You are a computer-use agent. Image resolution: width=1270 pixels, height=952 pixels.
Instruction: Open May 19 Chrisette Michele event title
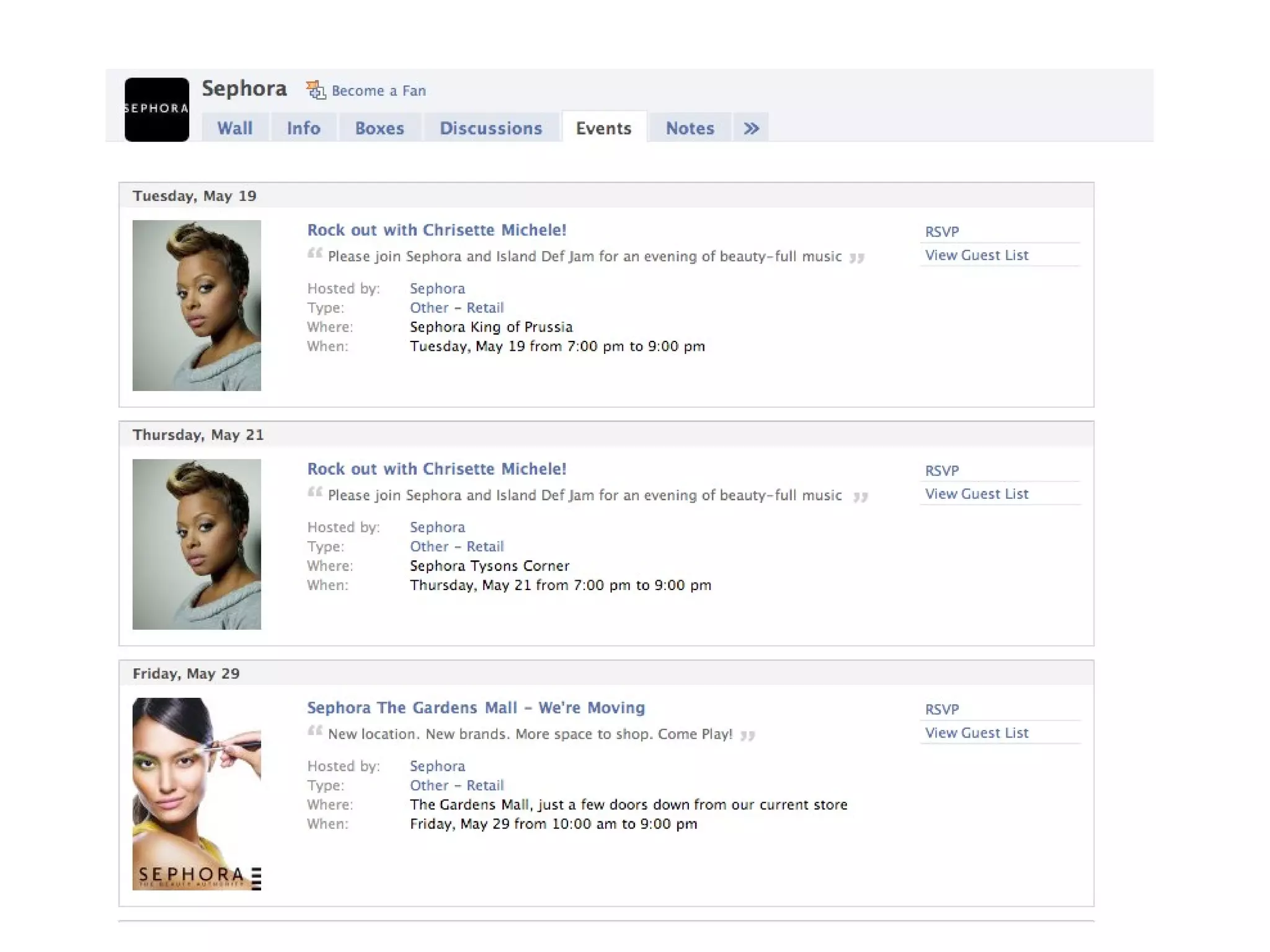437,230
